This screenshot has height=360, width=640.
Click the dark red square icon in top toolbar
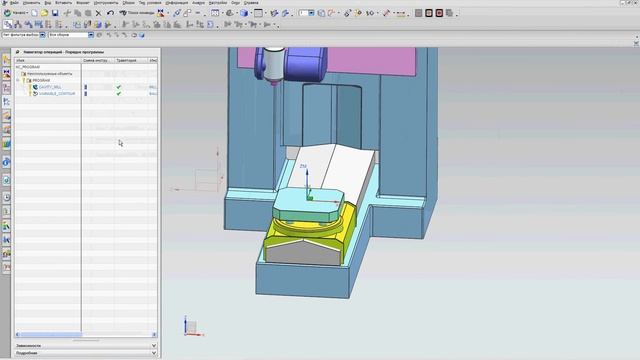[439, 13]
